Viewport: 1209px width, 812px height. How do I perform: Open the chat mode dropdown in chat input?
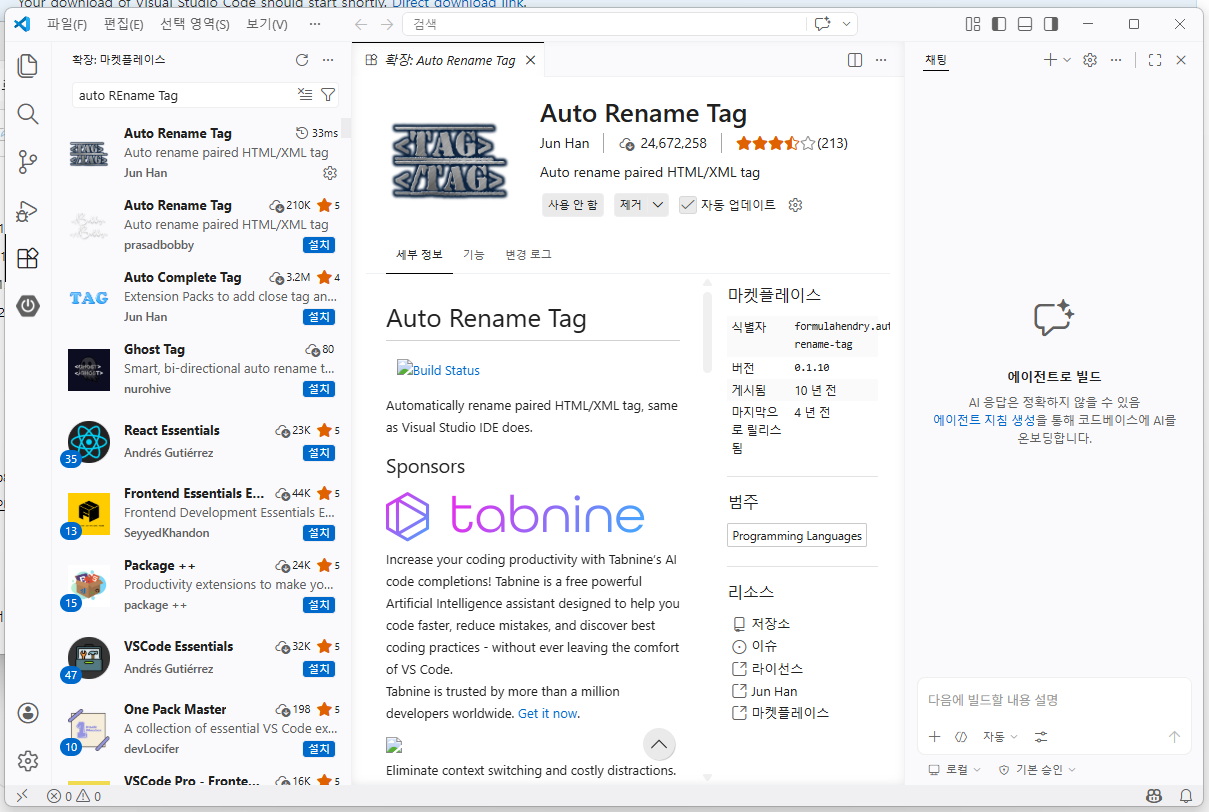coord(1000,737)
